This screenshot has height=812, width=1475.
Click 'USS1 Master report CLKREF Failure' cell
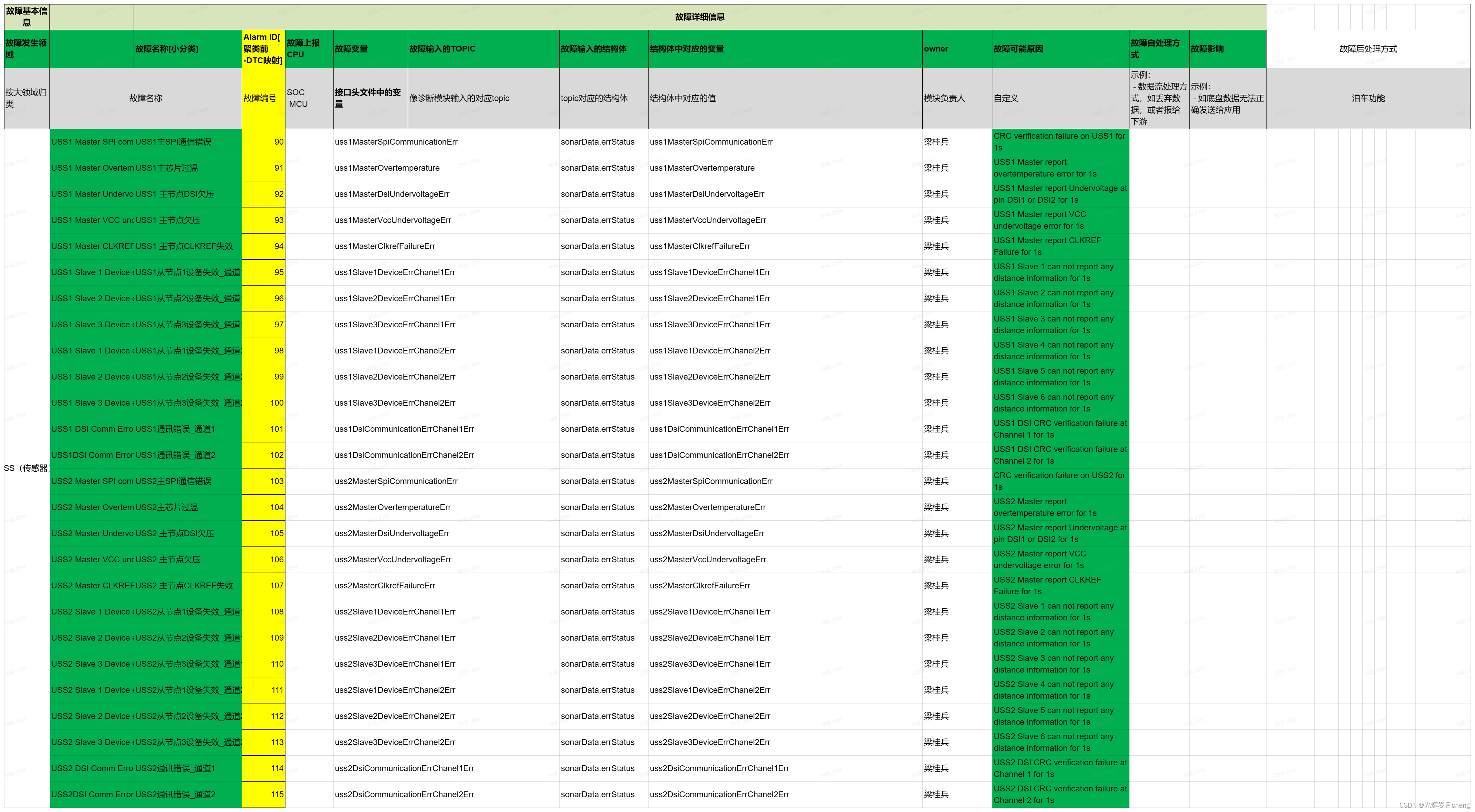pyautogui.click(x=1060, y=247)
